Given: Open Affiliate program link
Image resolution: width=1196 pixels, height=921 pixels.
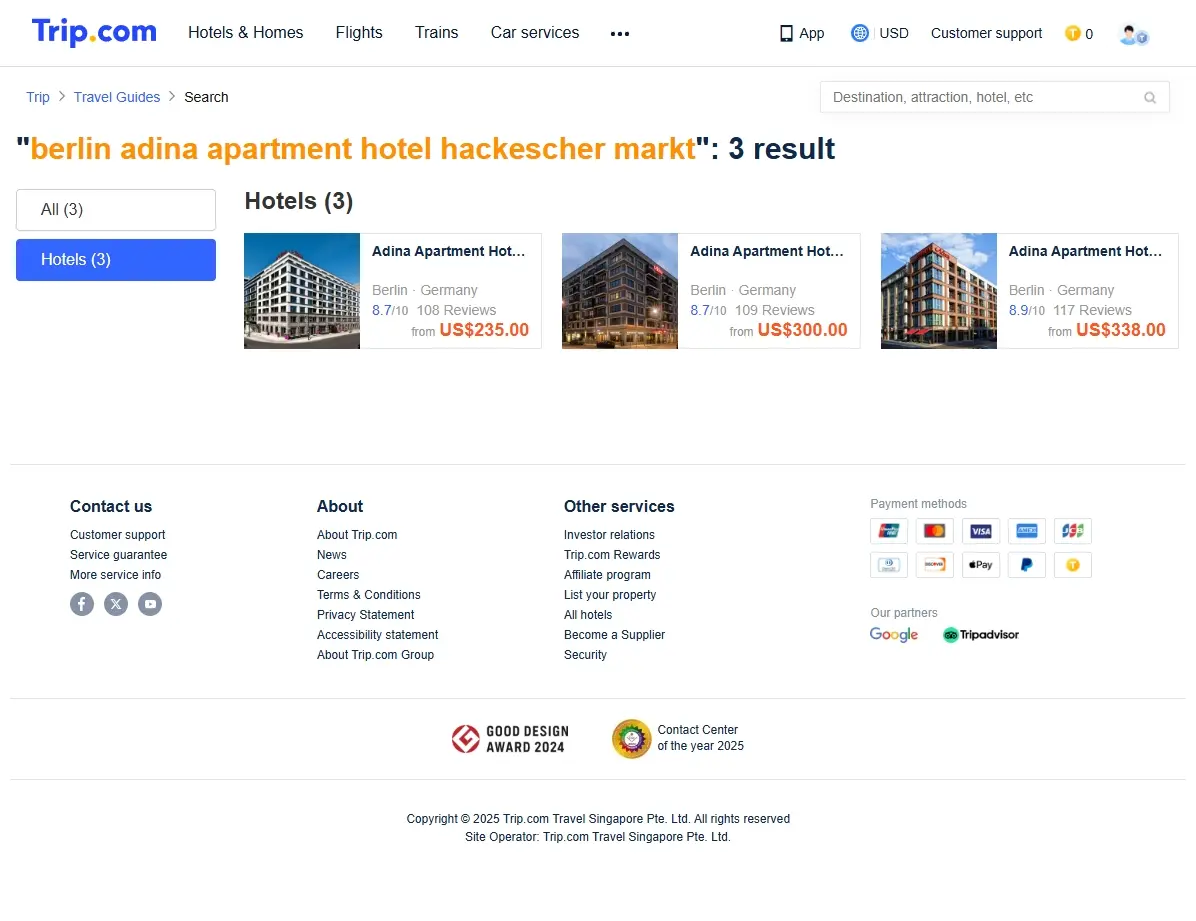Looking at the screenshot, I should coord(607,575).
